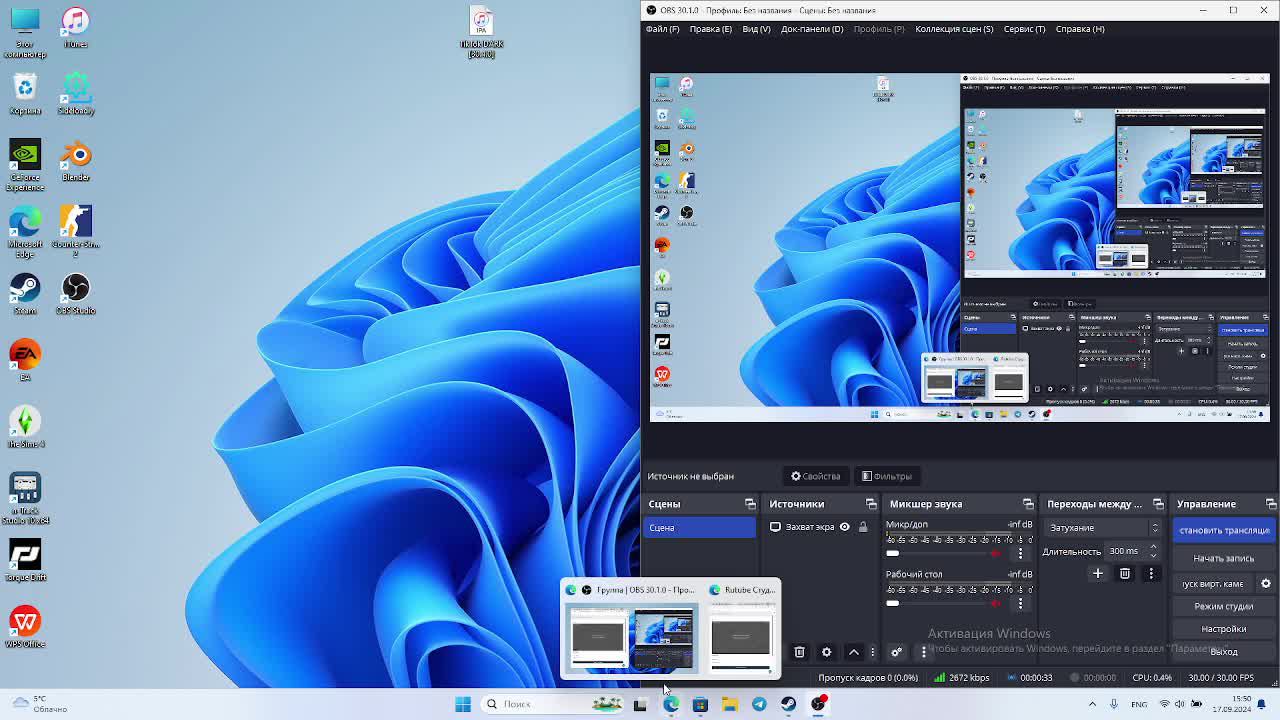Open Док-панели menu in OBS
Image resolution: width=1280 pixels, height=720 pixels.
tap(812, 29)
